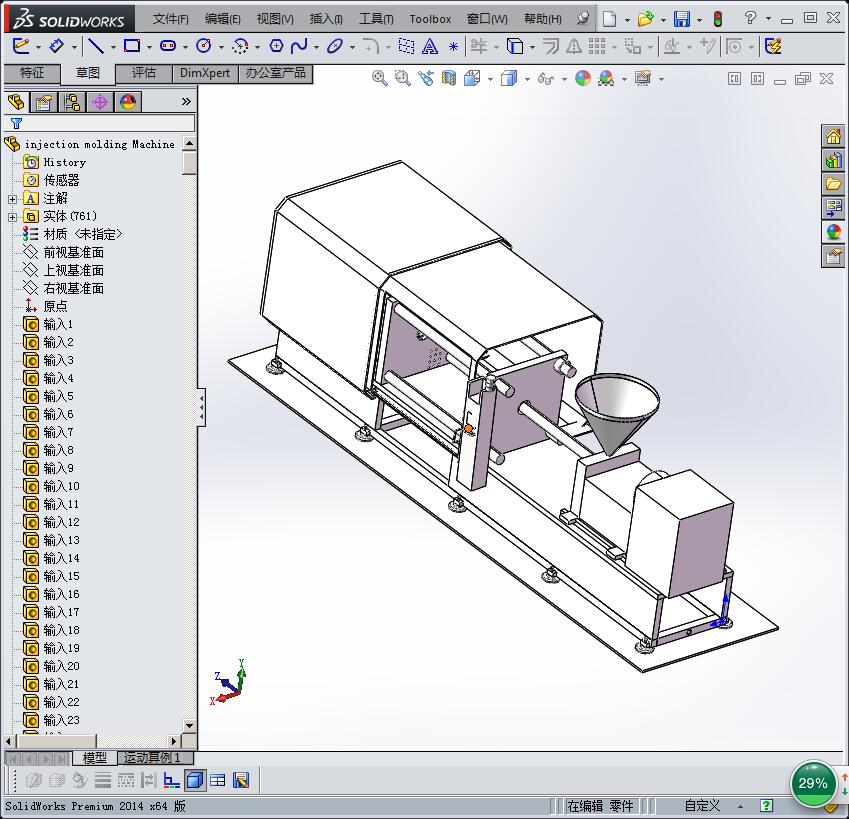Click the 自定义 status bar label
Image resolution: width=849 pixels, height=819 pixels.
[x=702, y=806]
